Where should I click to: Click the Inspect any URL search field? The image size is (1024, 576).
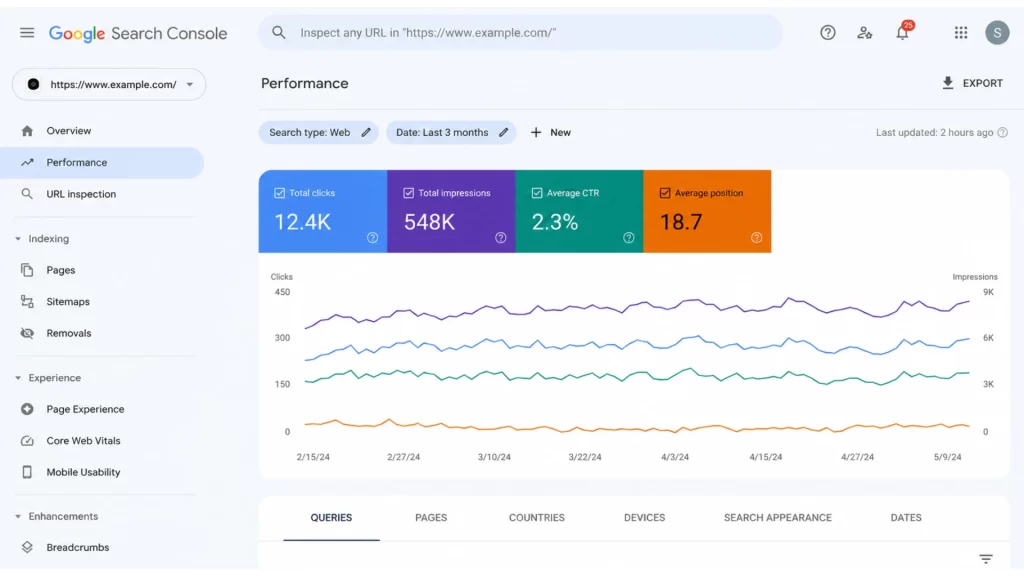pyautogui.click(x=520, y=33)
